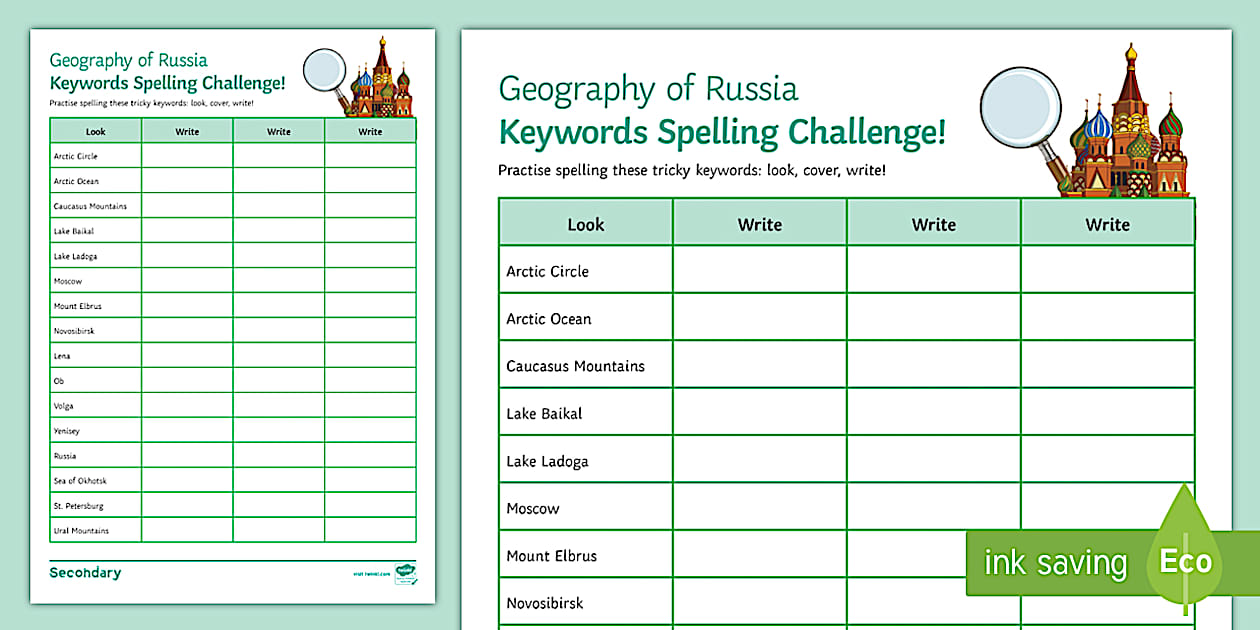The height and width of the screenshot is (630, 1260).
Task: Click St. Basil's Cathedral illustration on the right page
Action: 1130,130
